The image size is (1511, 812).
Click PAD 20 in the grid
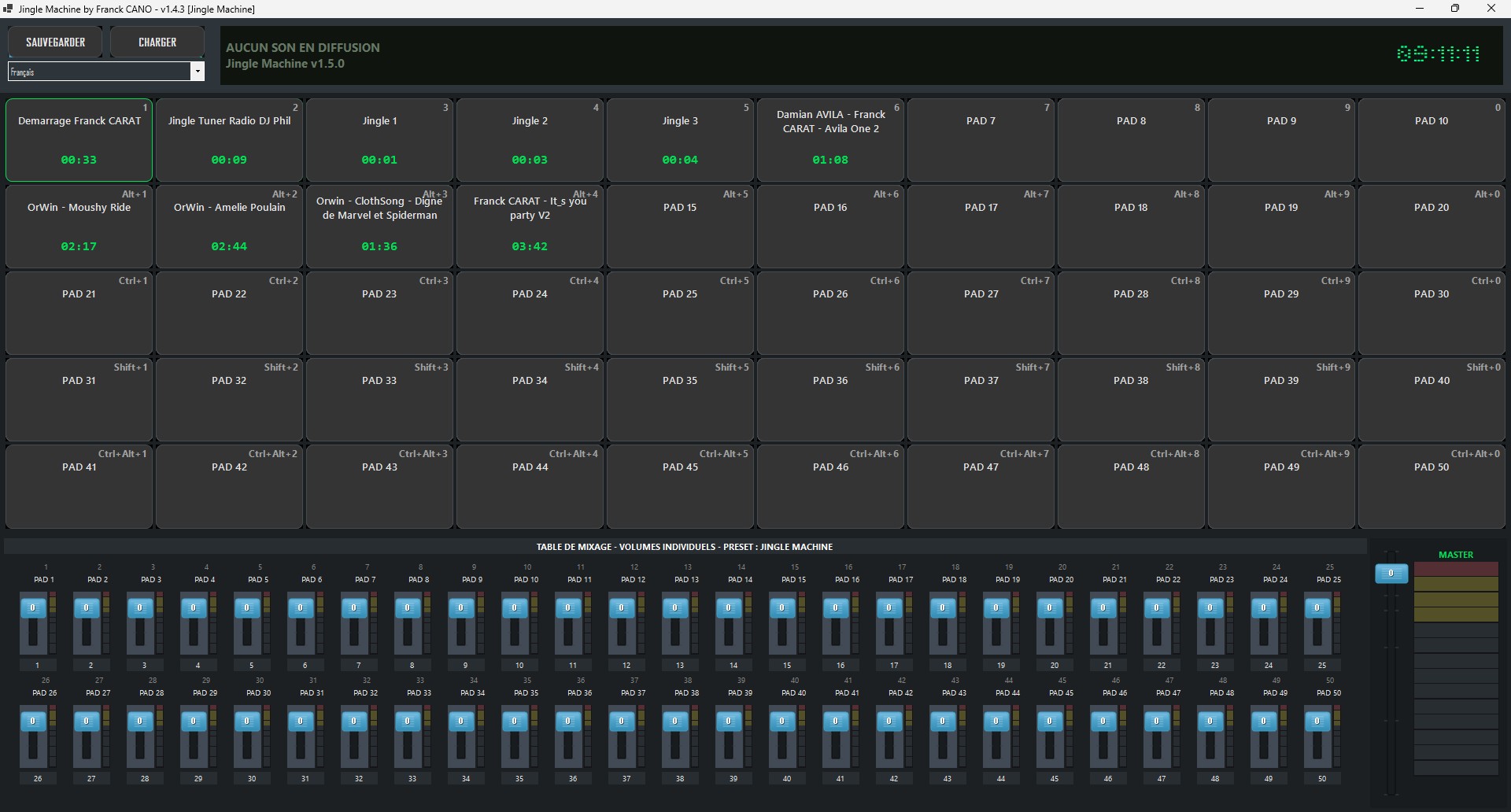(1432, 227)
